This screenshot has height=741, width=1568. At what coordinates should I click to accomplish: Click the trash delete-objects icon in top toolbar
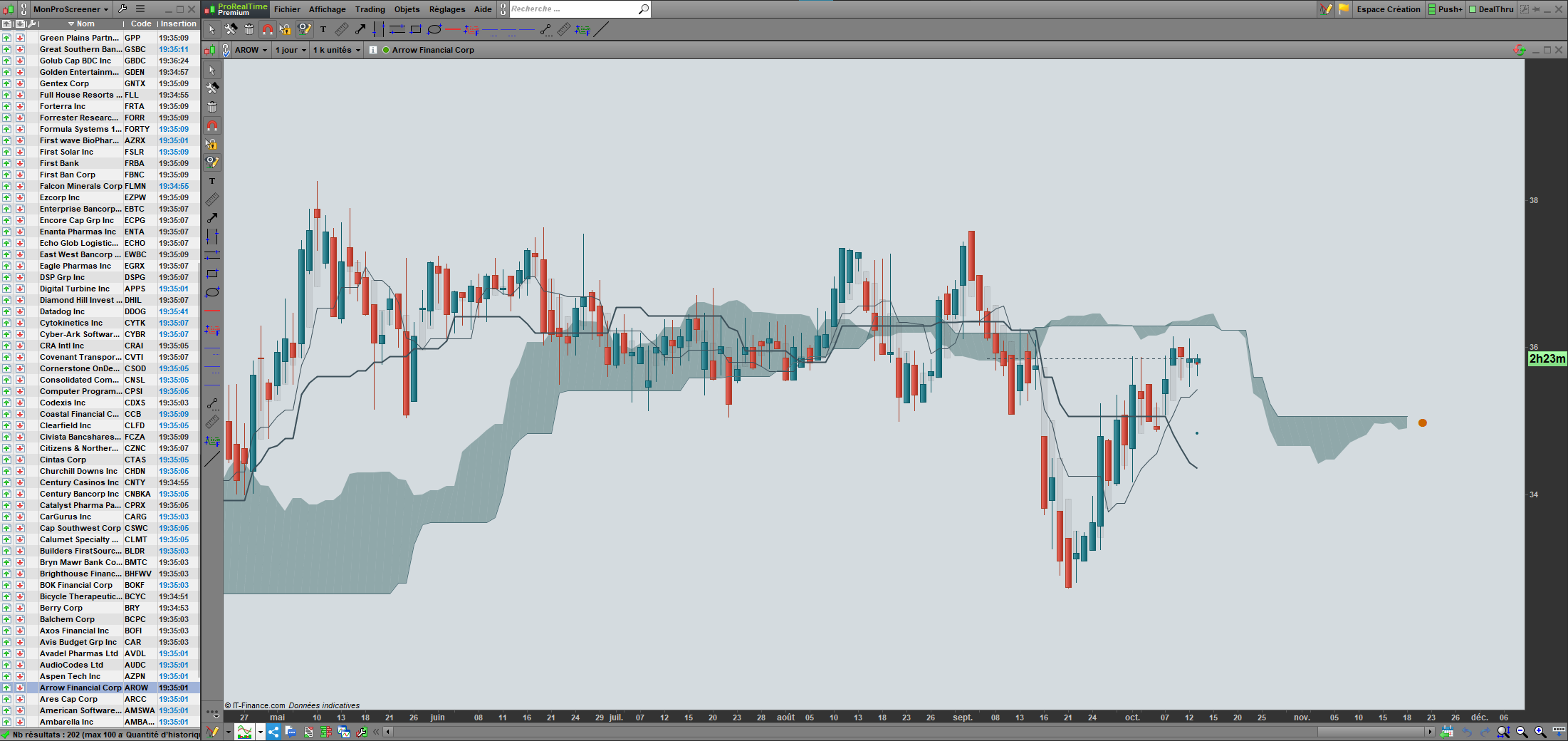249,30
